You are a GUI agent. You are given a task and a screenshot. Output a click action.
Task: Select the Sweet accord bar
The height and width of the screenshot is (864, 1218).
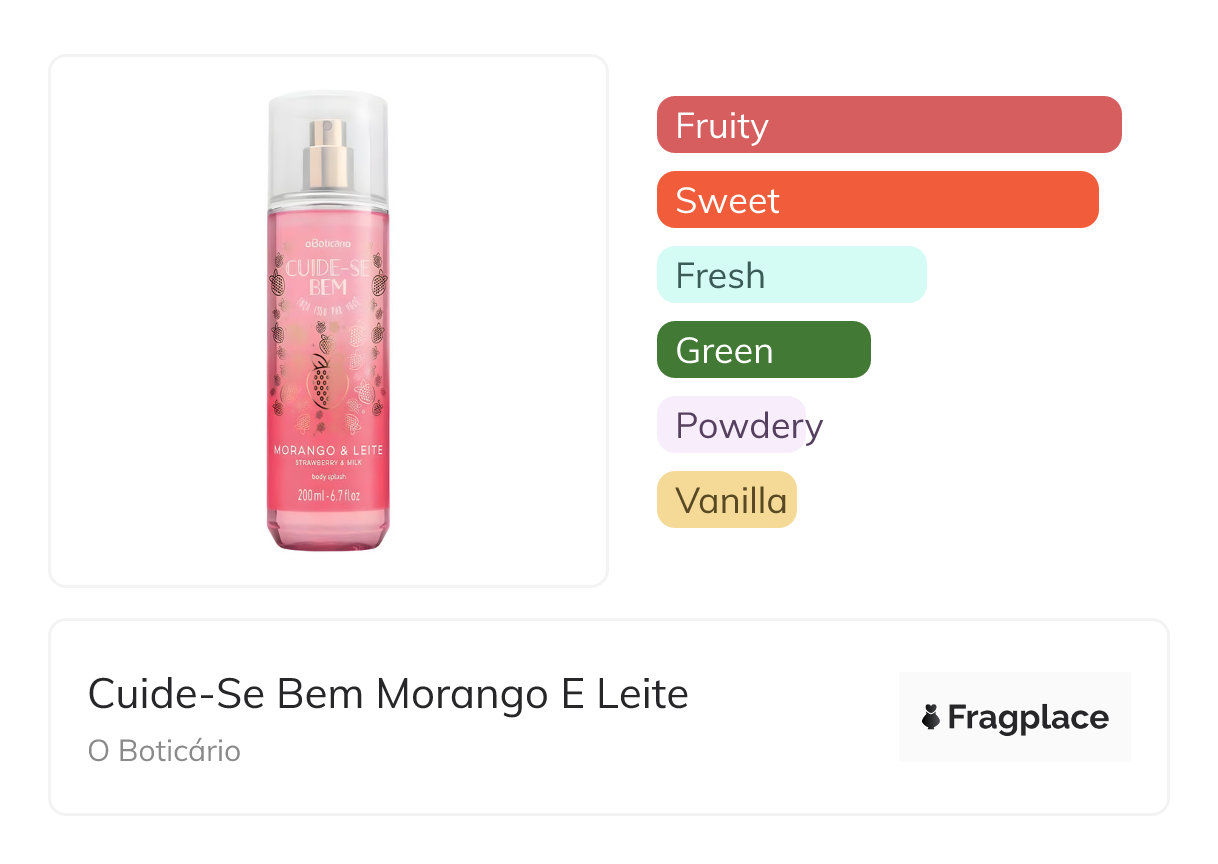[877, 200]
